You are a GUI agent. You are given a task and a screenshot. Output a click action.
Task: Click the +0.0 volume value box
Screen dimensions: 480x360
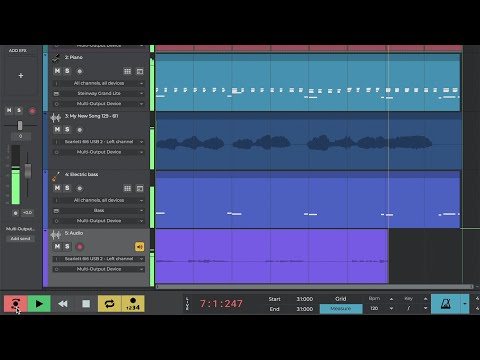(27, 213)
